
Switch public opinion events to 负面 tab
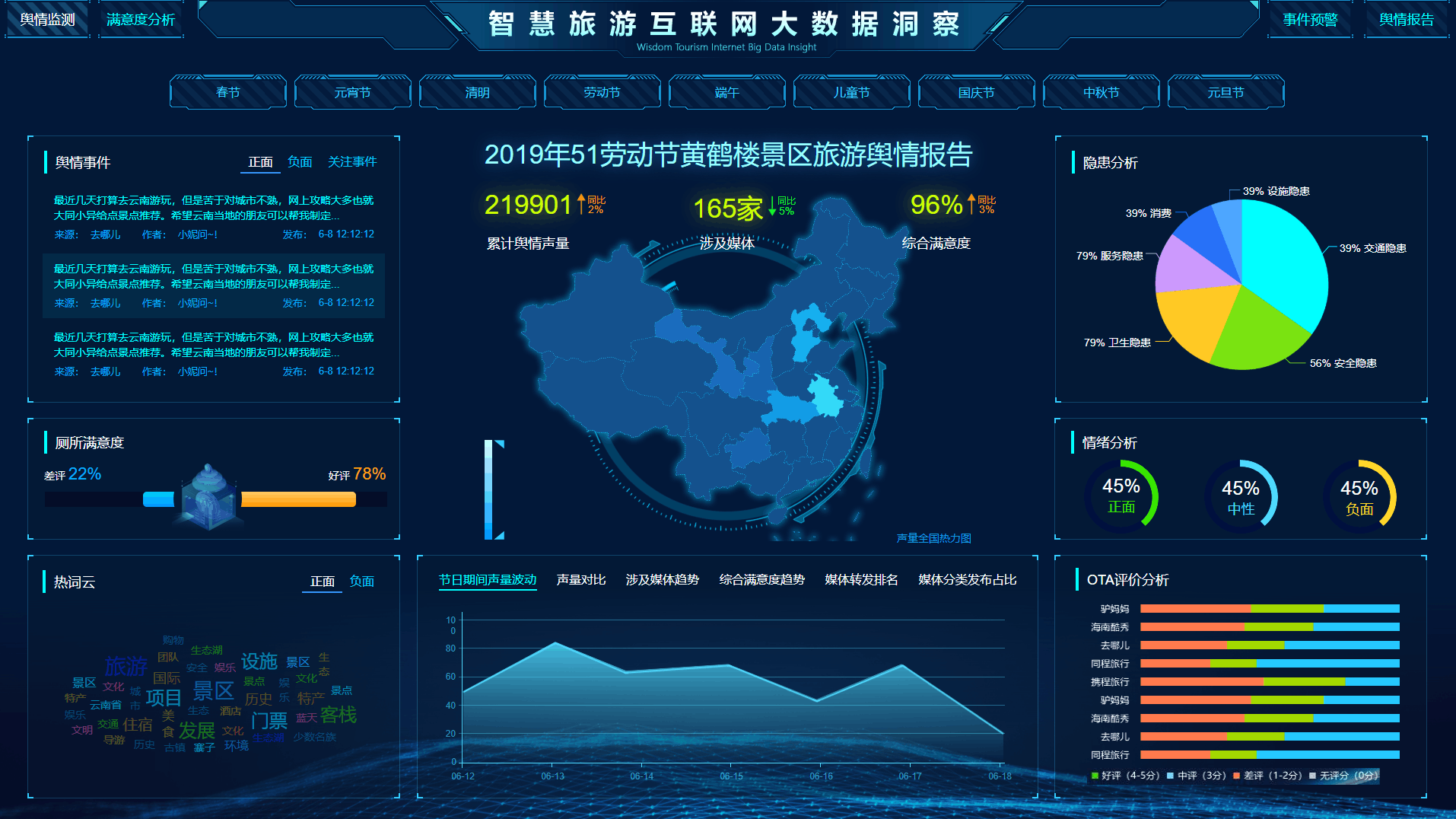(x=300, y=162)
